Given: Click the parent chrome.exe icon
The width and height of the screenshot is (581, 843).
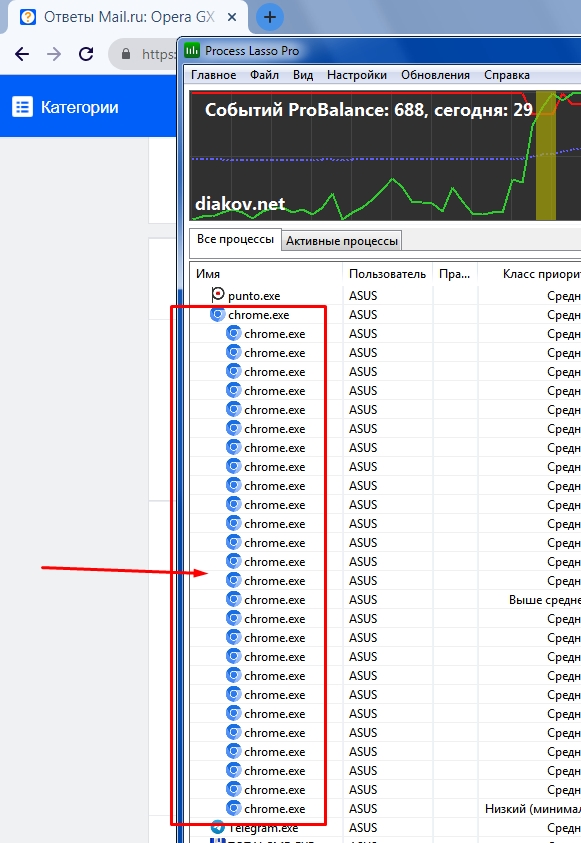Looking at the screenshot, I should (x=217, y=315).
